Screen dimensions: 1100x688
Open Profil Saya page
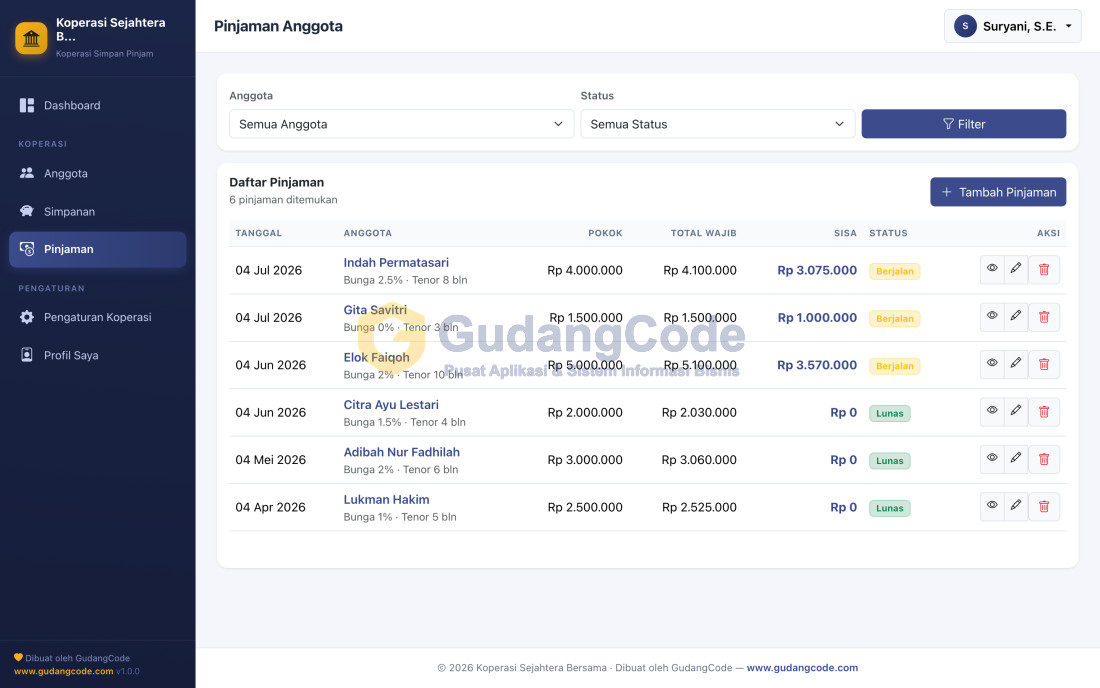[x=98, y=355]
